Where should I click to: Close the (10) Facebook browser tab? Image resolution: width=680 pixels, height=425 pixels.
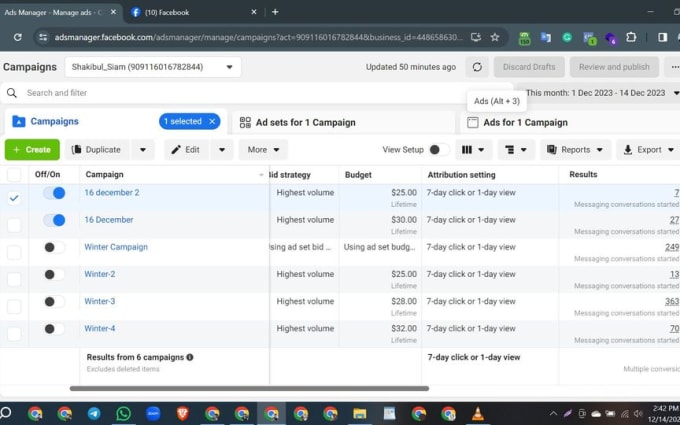(x=254, y=12)
